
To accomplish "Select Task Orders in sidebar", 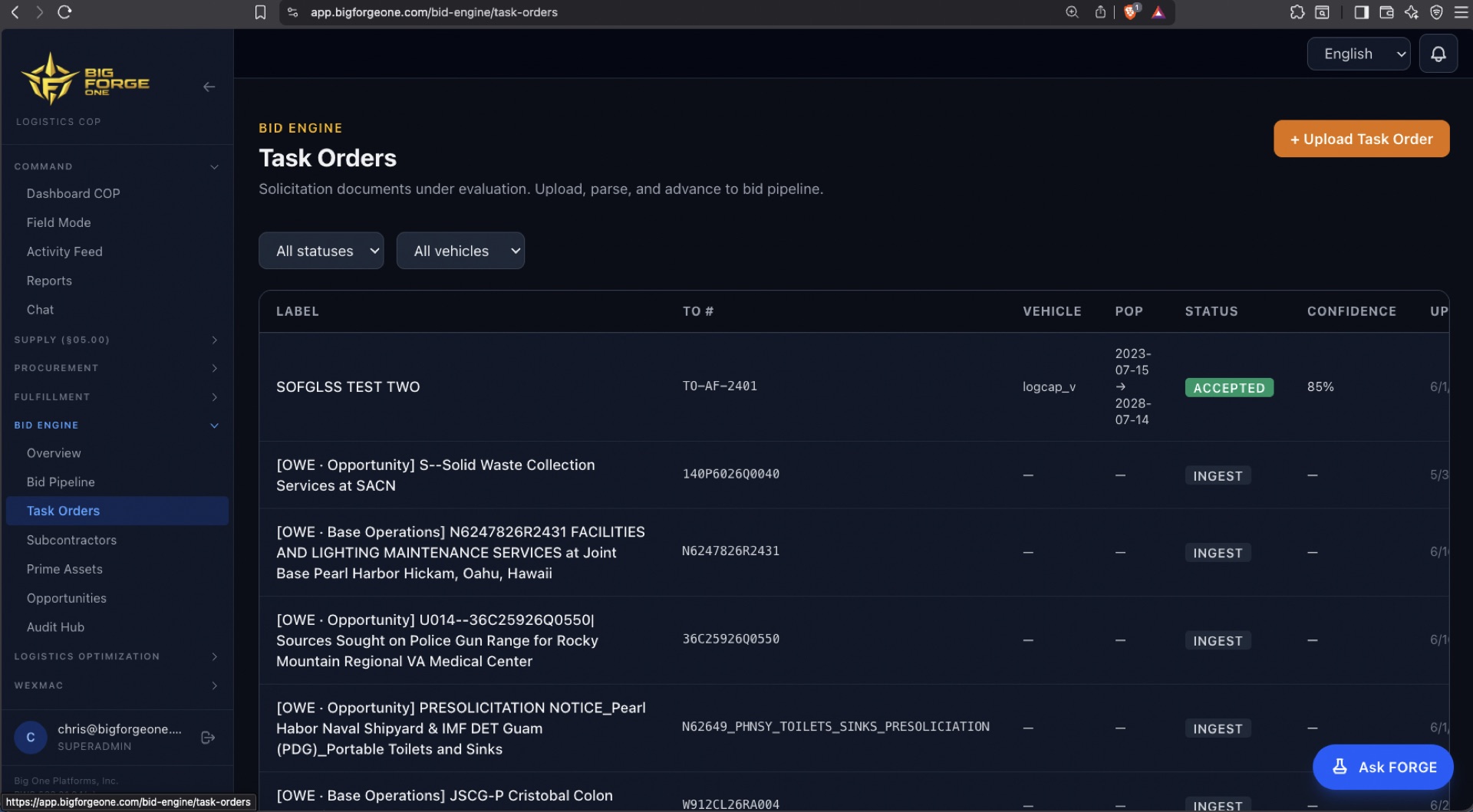I will pos(117,511).
